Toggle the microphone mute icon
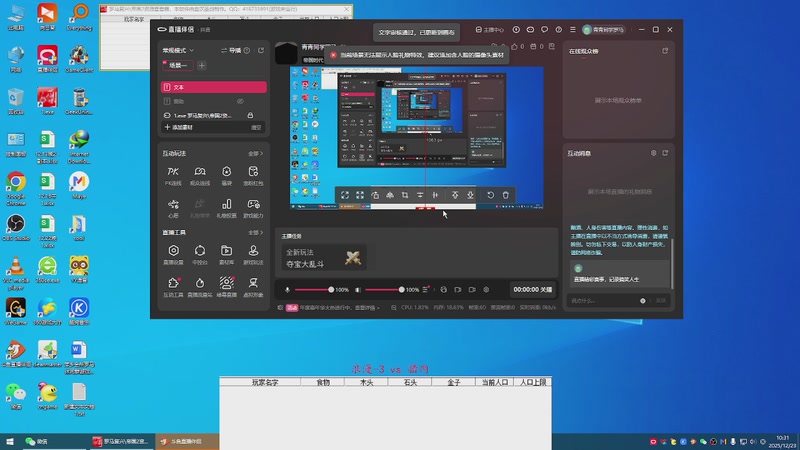 287,290
